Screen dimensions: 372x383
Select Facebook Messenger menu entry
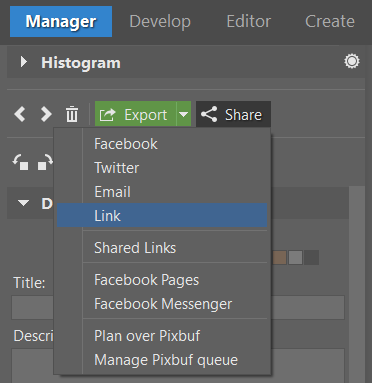163,304
